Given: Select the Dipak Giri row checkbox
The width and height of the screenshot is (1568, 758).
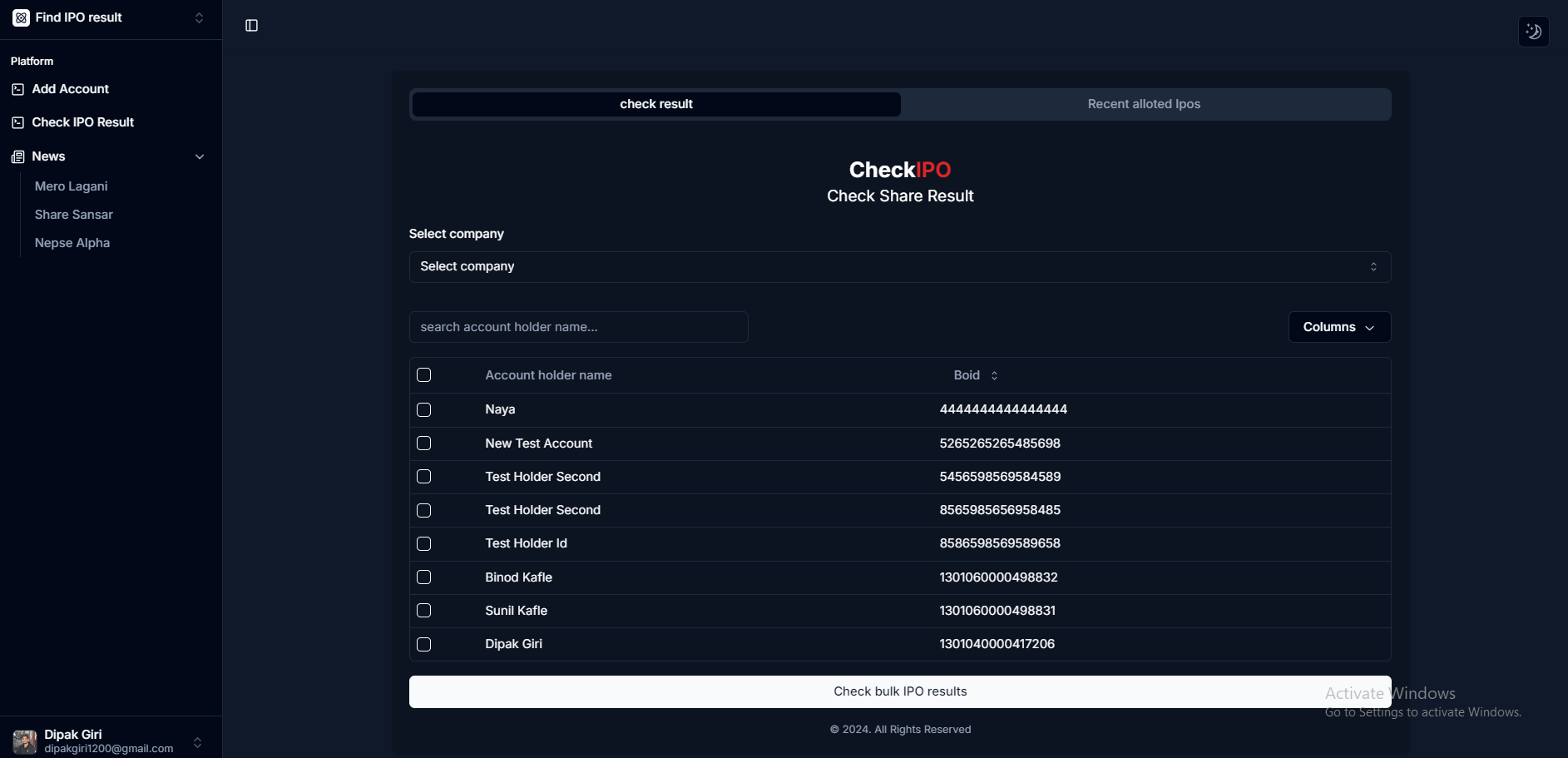Looking at the screenshot, I should [x=423, y=644].
